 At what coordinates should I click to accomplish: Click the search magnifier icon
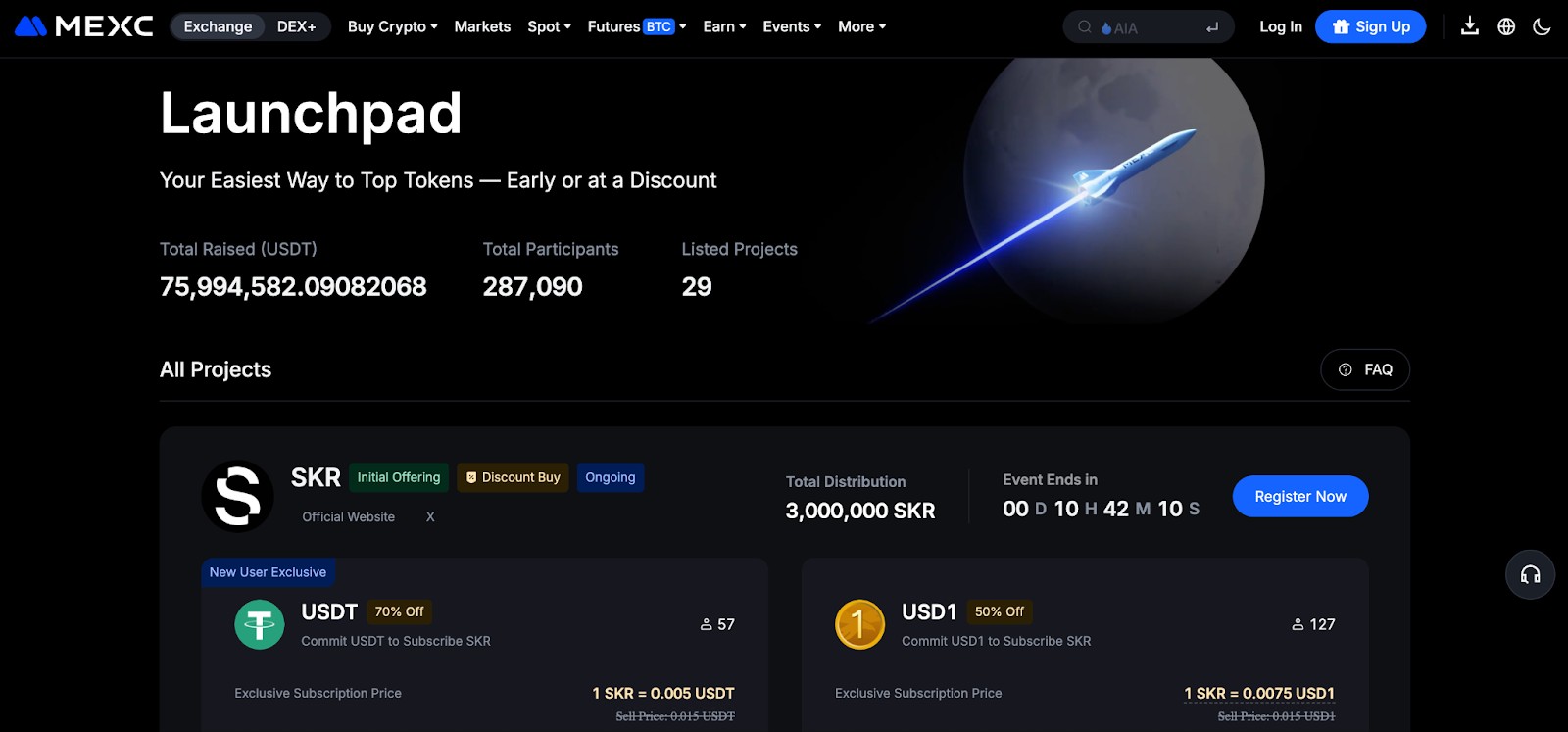[x=1085, y=27]
